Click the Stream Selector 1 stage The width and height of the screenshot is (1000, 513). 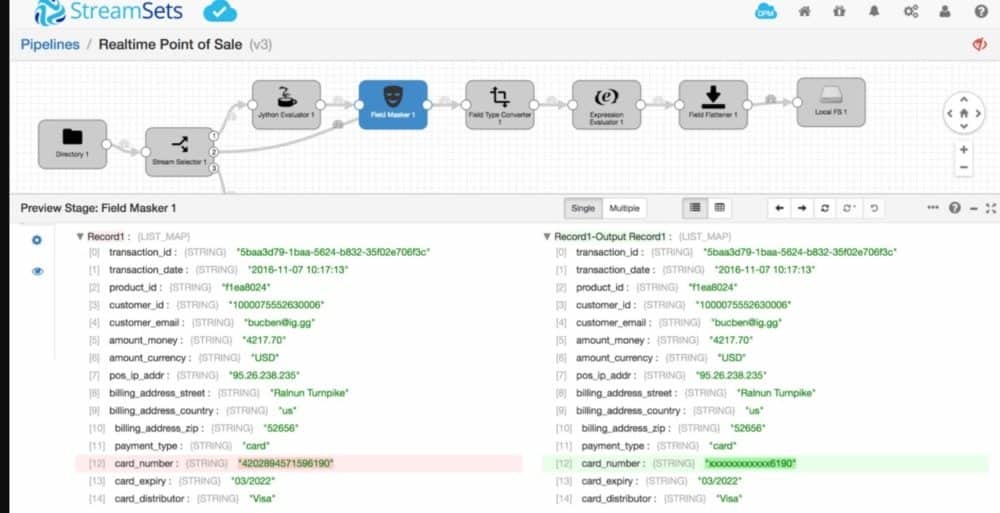coord(179,151)
